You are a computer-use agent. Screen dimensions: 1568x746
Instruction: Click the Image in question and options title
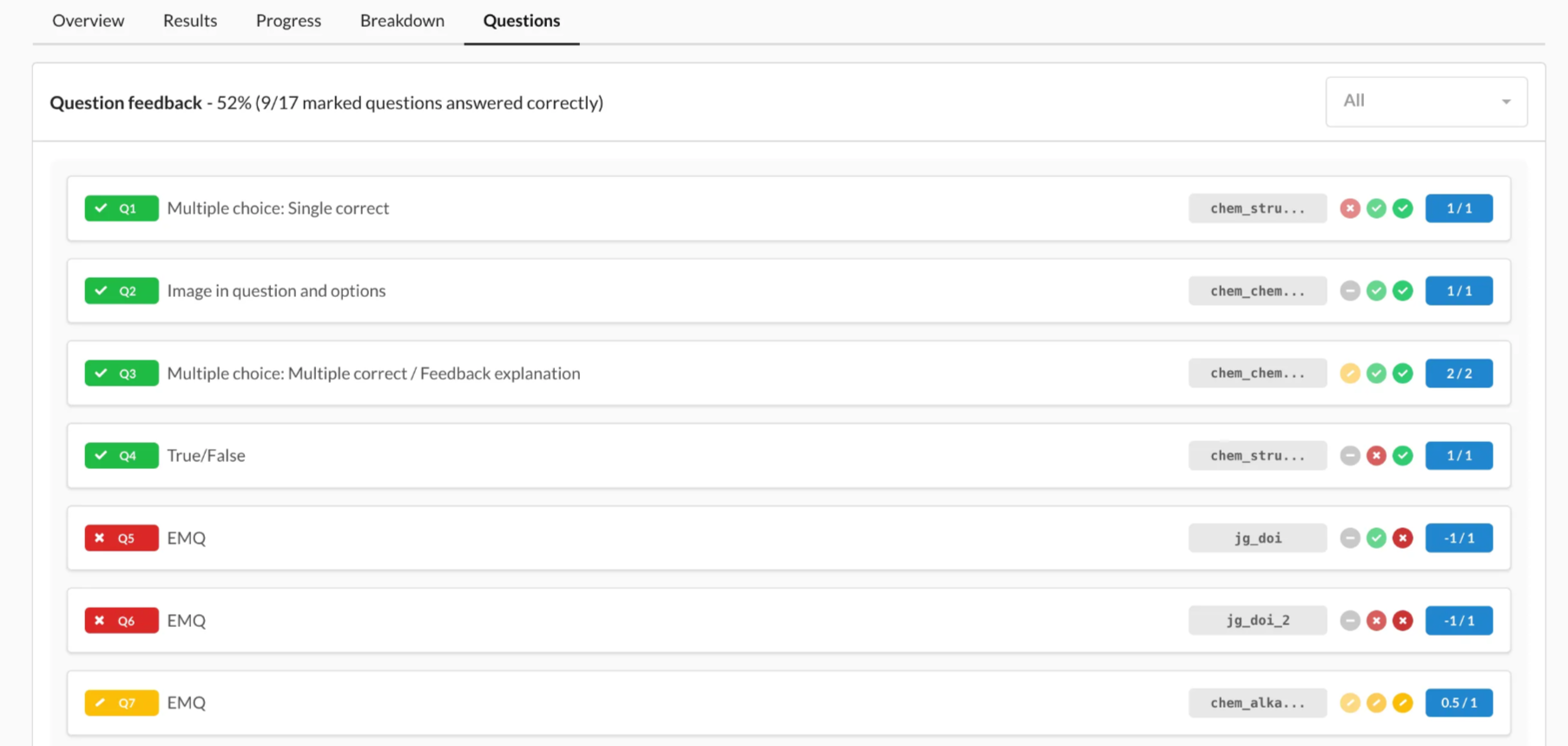[276, 291]
